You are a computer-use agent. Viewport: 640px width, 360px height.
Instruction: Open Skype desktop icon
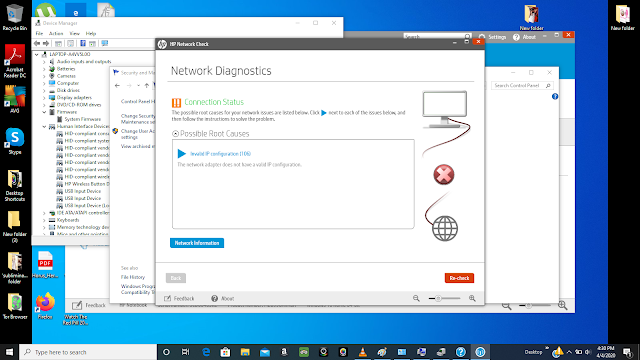(15, 141)
